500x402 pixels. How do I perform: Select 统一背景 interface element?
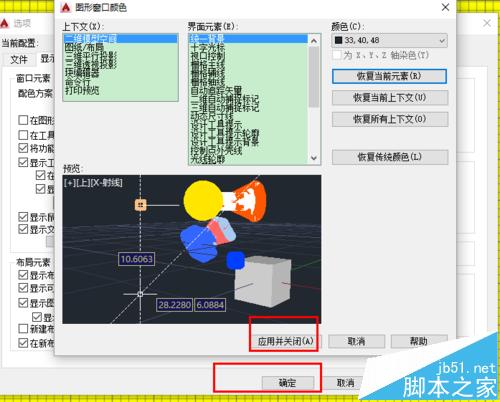tap(249, 39)
